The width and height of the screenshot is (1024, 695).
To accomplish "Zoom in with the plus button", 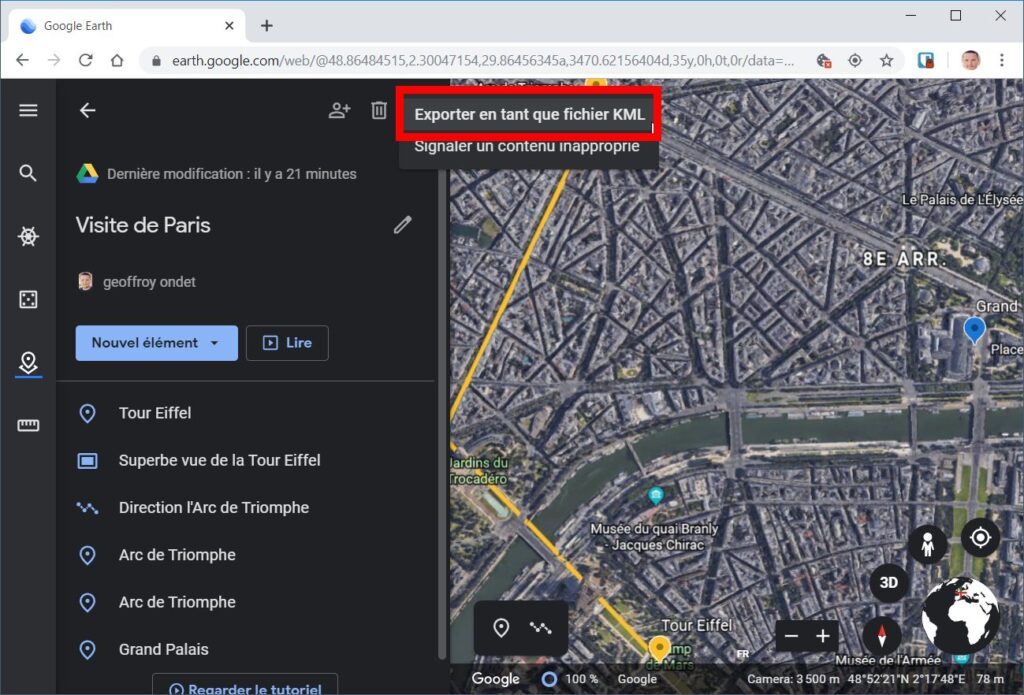I will (x=823, y=636).
